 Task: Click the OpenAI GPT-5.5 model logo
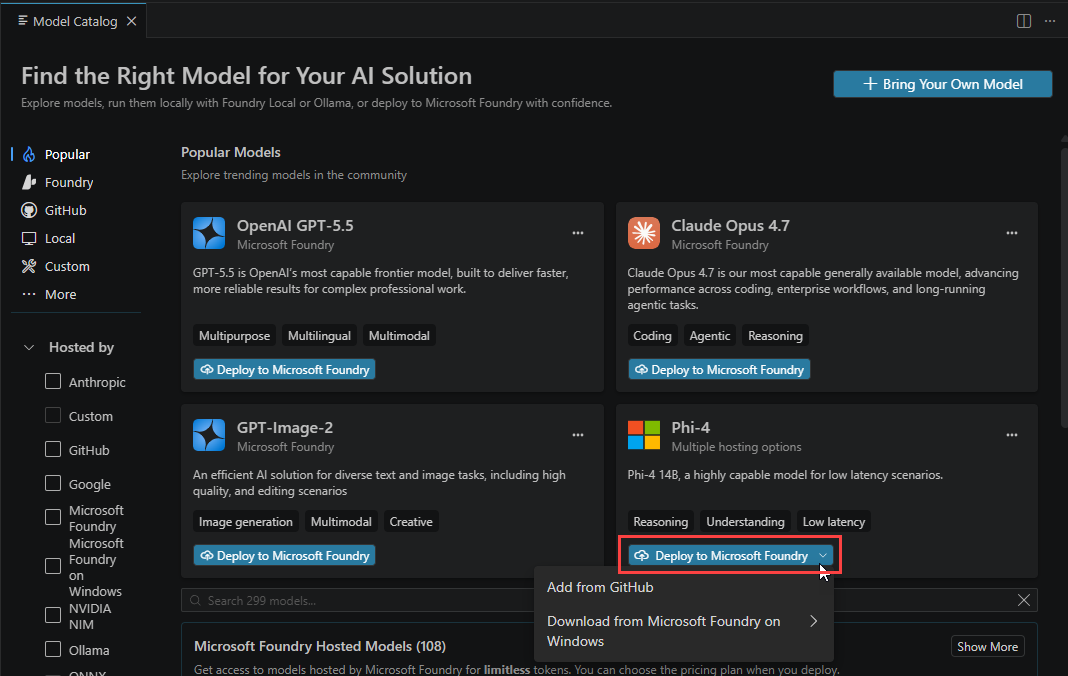coord(209,233)
